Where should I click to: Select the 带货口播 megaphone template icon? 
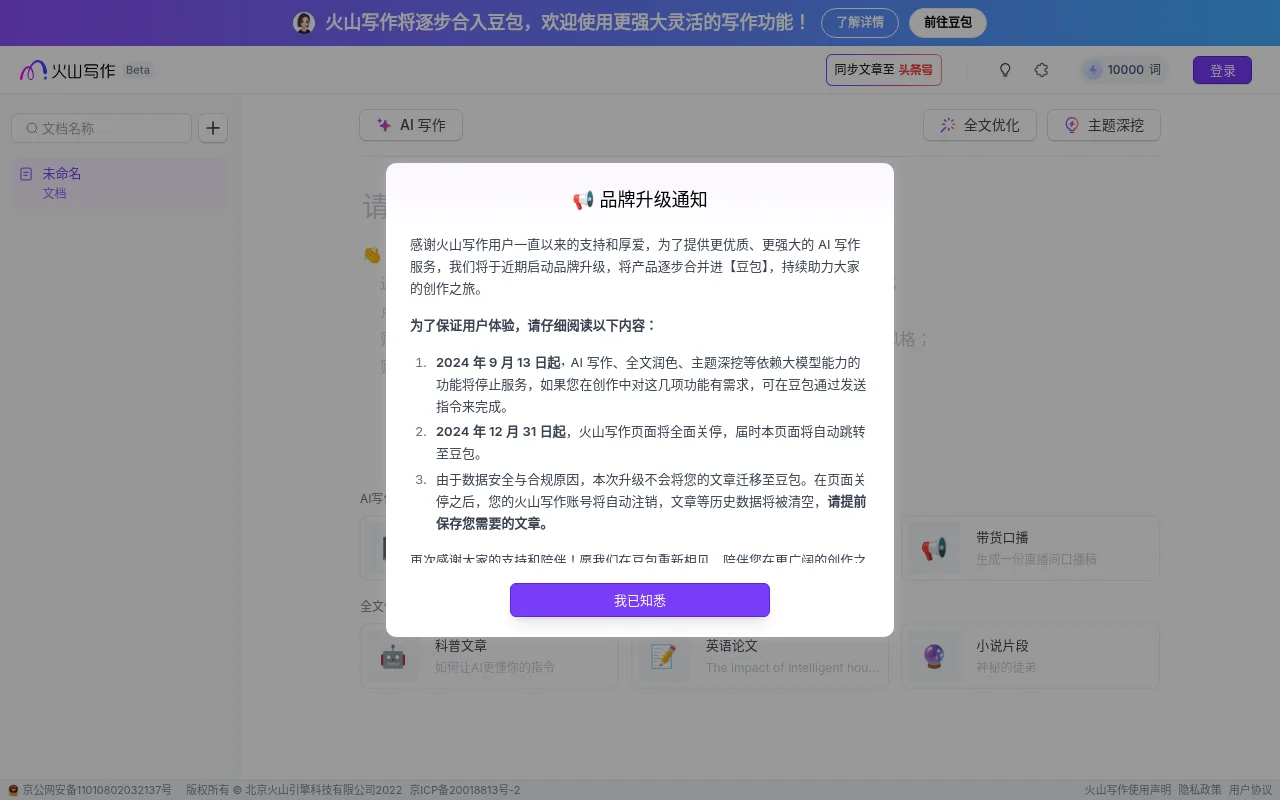click(933, 549)
